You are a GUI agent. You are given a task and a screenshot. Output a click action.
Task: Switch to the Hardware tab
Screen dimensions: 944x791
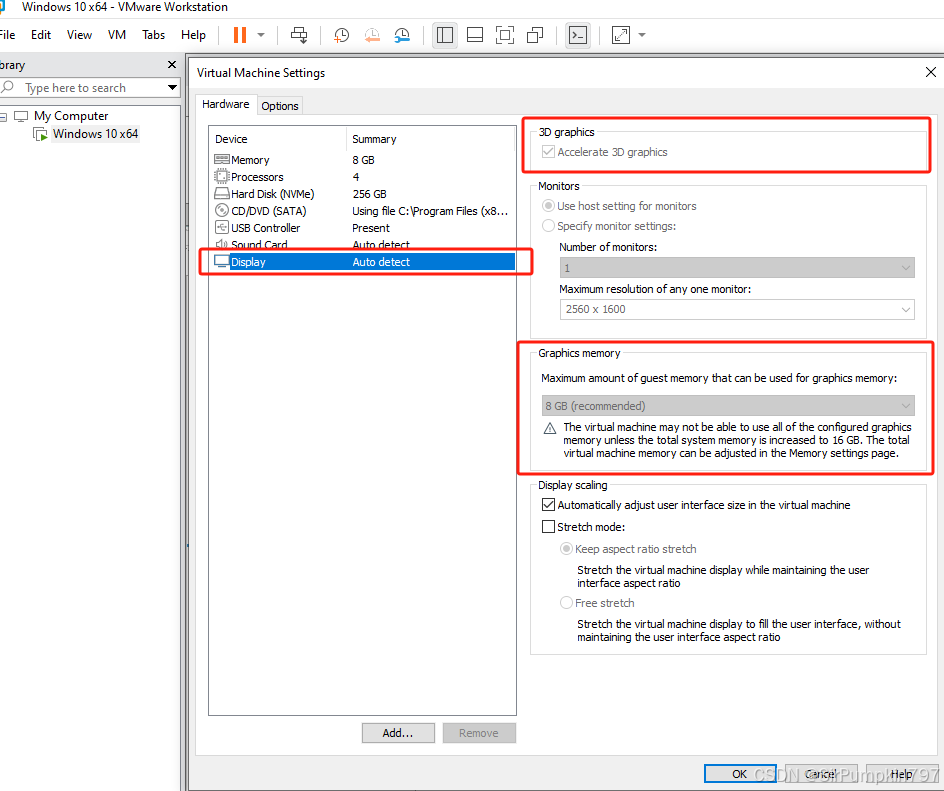(226, 104)
